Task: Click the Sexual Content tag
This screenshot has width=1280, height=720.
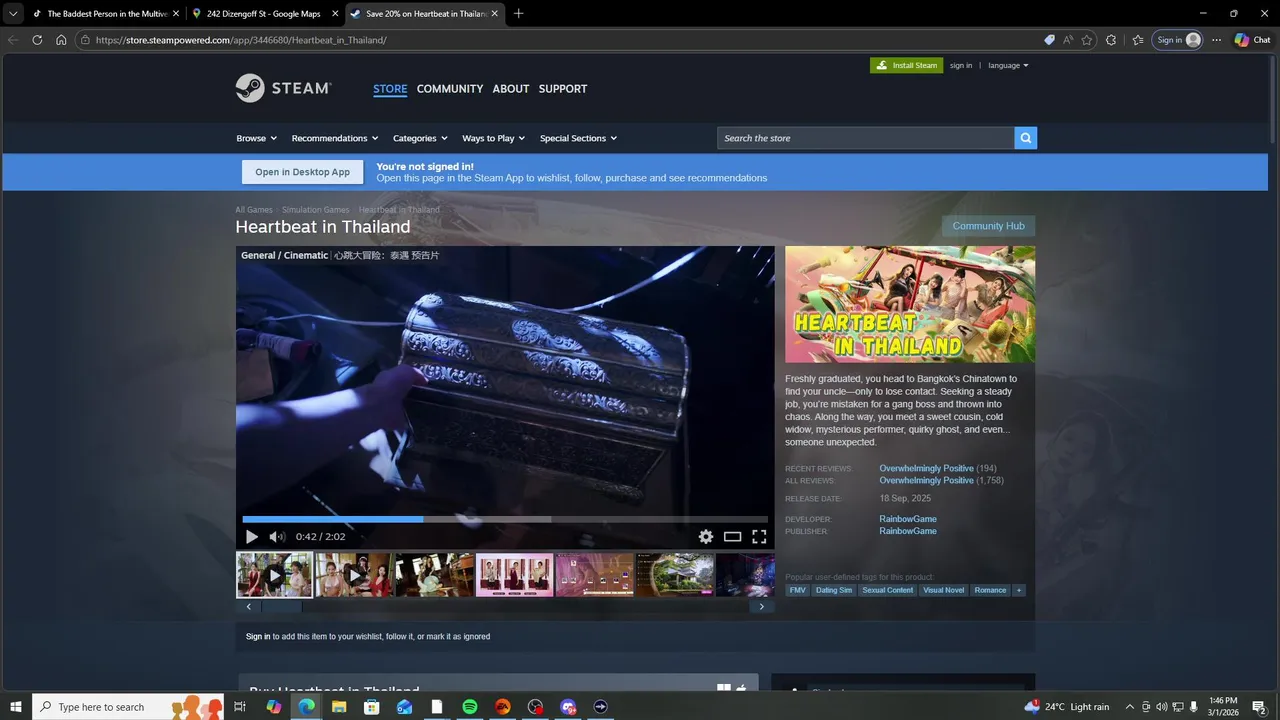Action: point(888,590)
